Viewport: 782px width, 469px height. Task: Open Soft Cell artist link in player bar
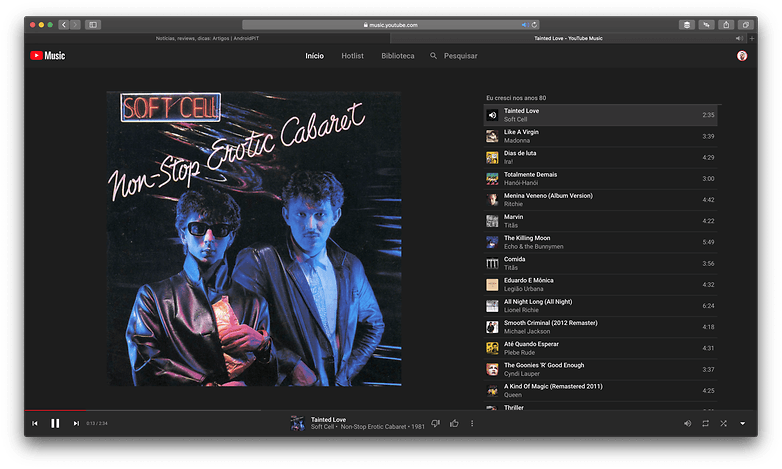point(322,427)
